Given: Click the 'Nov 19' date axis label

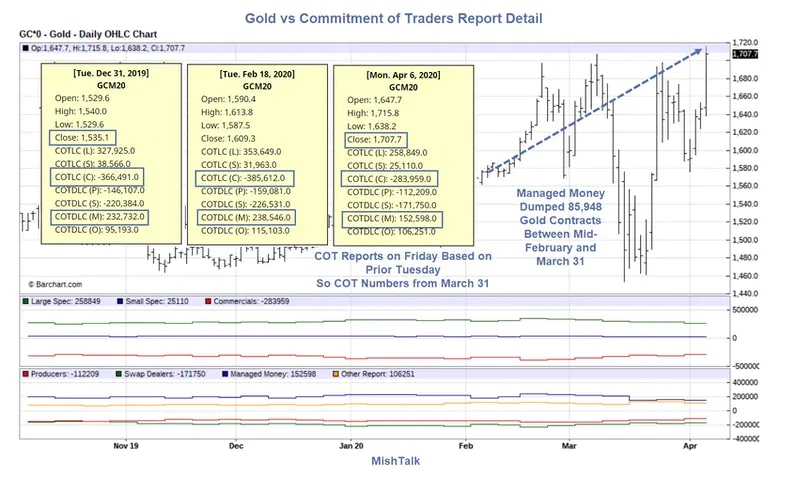Looking at the screenshot, I should click(x=126, y=446).
